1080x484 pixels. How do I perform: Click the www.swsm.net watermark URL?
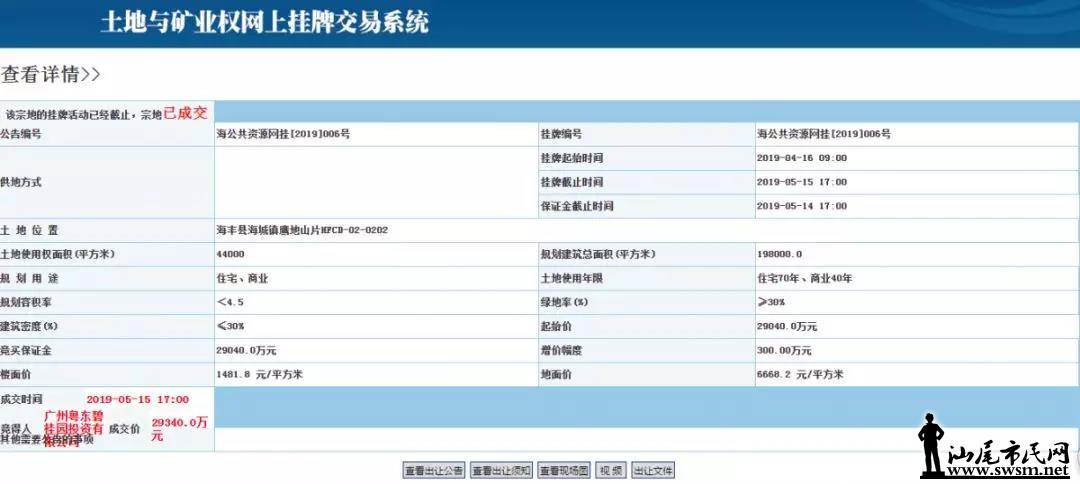pyautogui.click(x=1010, y=469)
